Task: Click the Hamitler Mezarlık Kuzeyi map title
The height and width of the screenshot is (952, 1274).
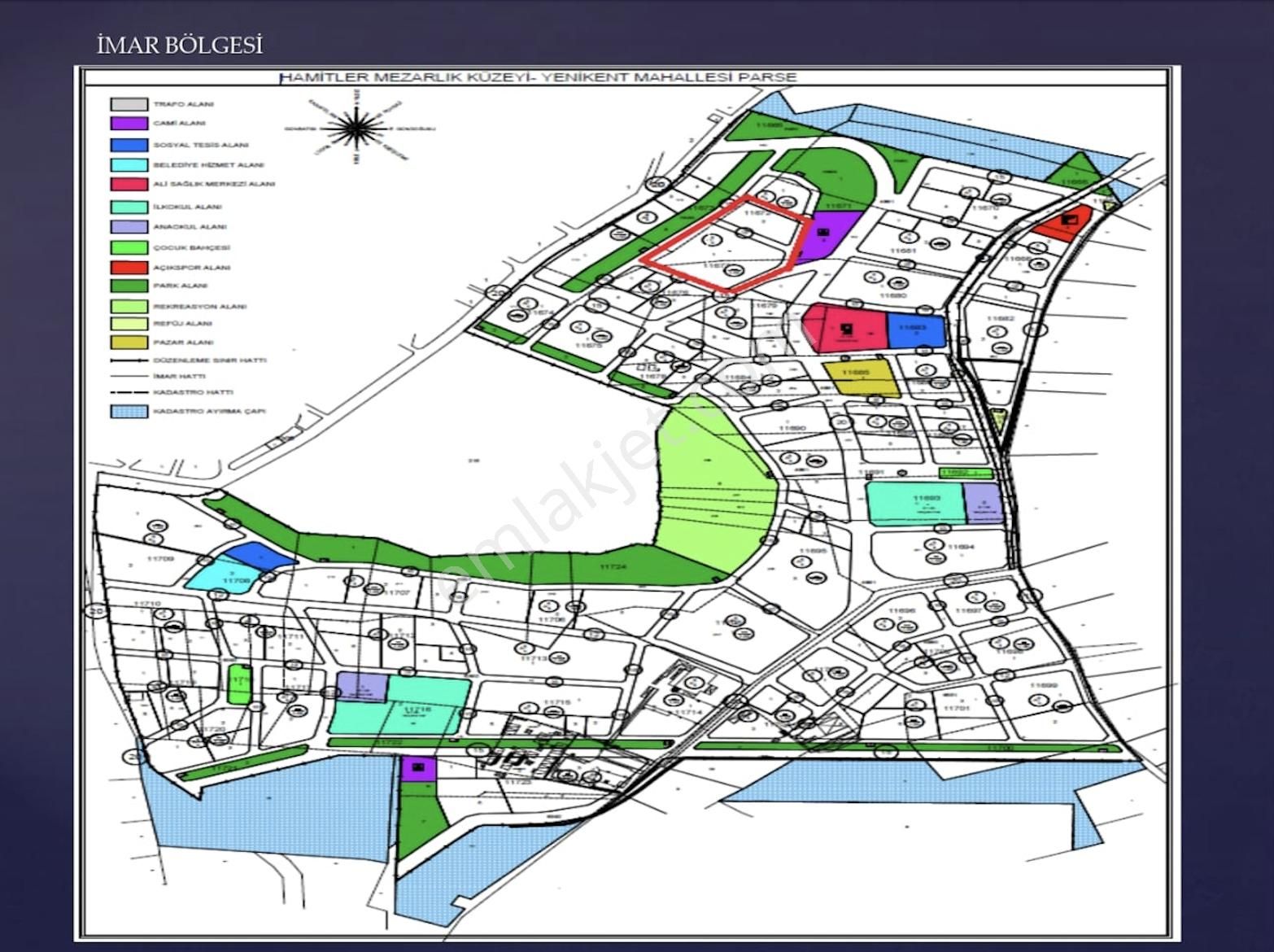Action: pyautogui.click(x=537, y=77)
